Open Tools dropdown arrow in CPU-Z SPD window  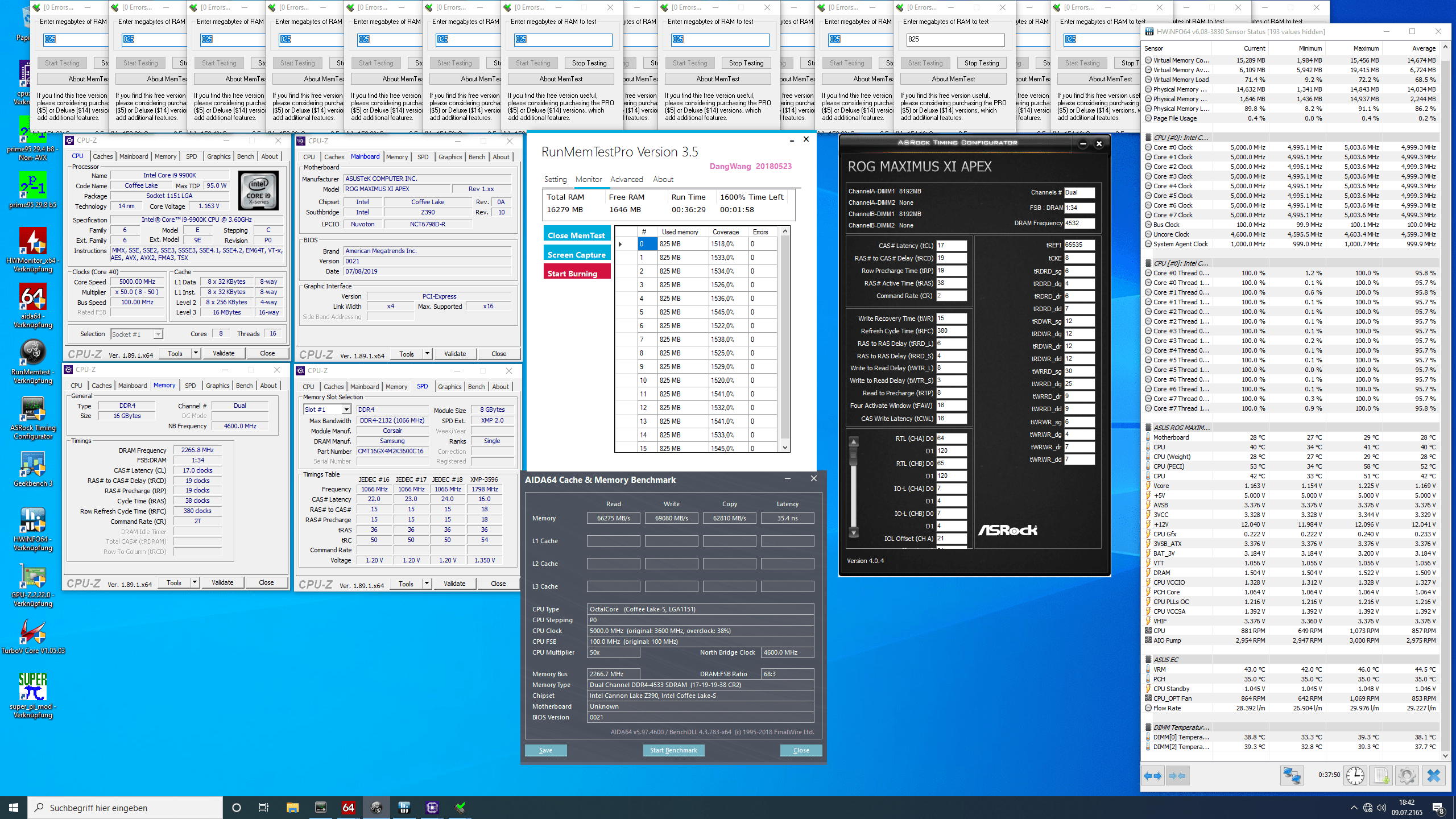427,584
